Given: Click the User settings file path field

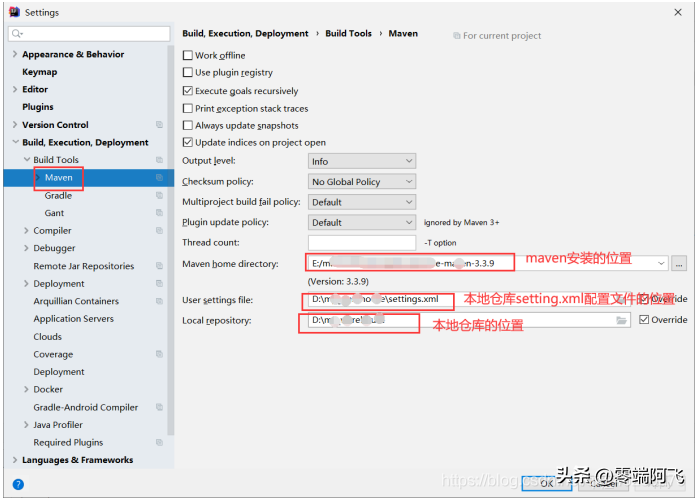Looking at the screenshot, I should pos(469,299).
